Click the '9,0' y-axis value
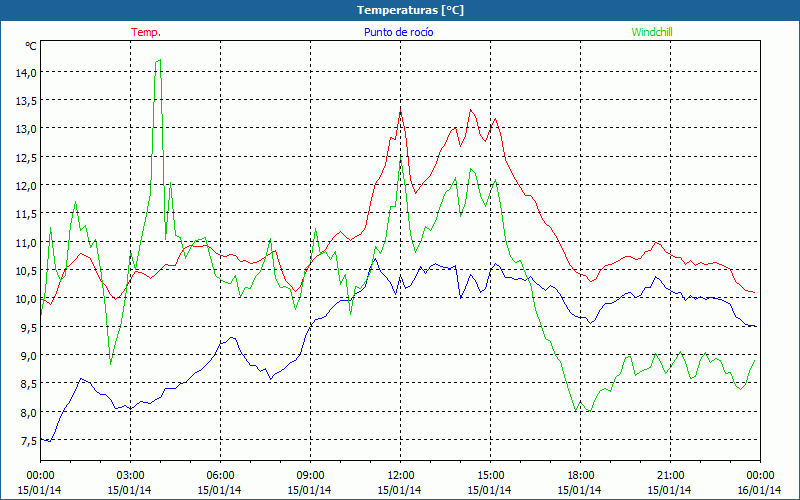Screen dimensions: 800x500 (29, 356)
